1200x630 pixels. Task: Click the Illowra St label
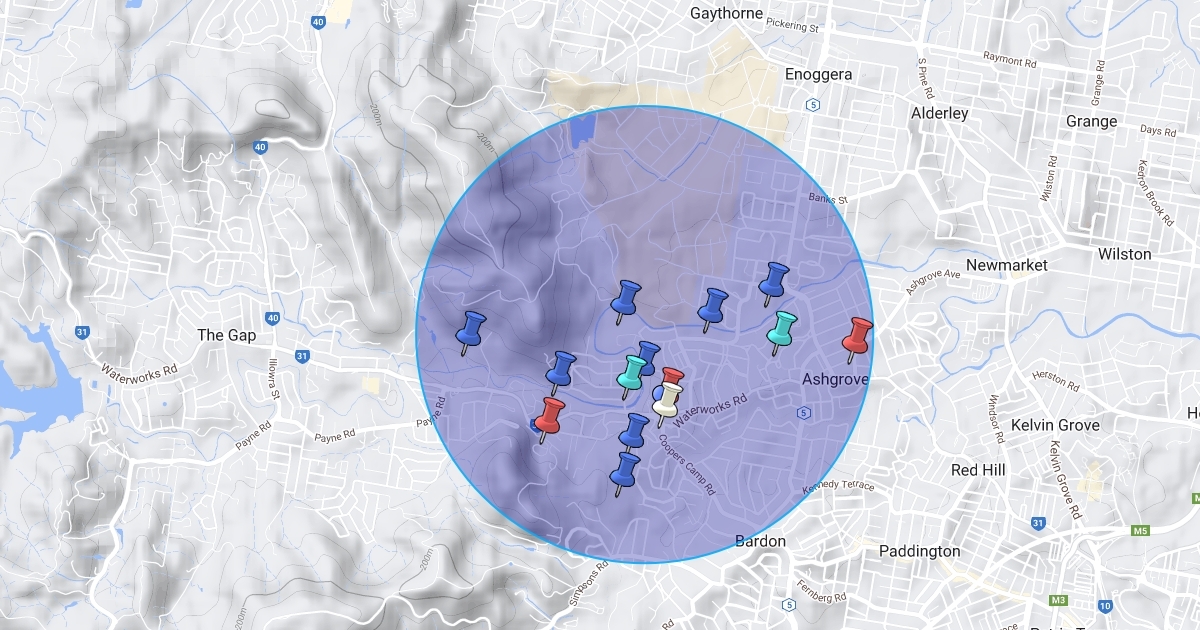(273, 378)
